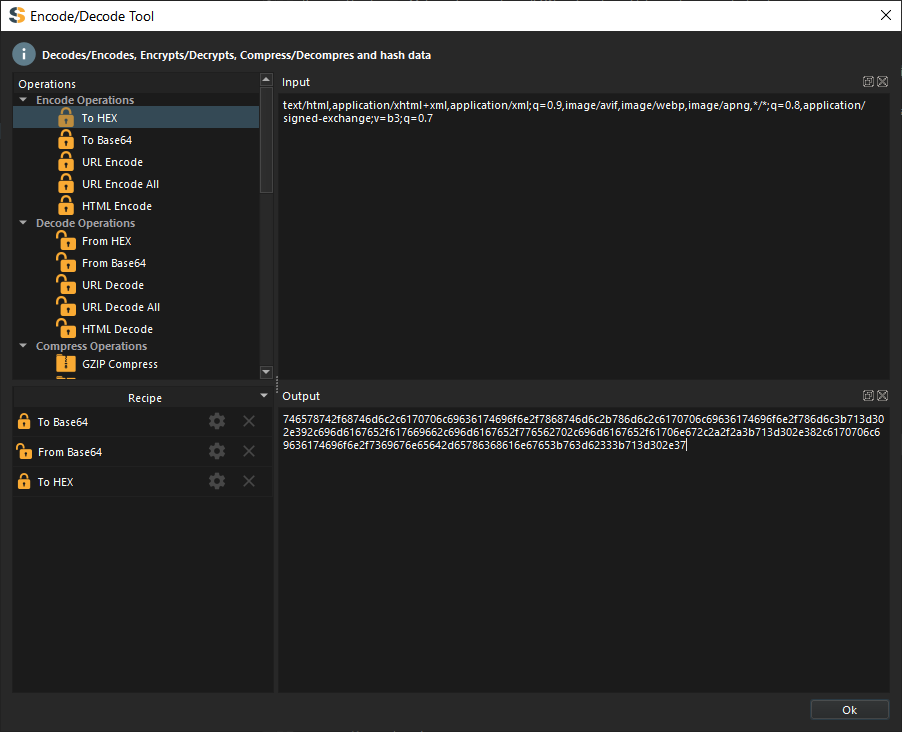The width and height of the screenshot is (902, 732).
Task: Open settings for the To Base64 recipe step
Action: [217, 422]
